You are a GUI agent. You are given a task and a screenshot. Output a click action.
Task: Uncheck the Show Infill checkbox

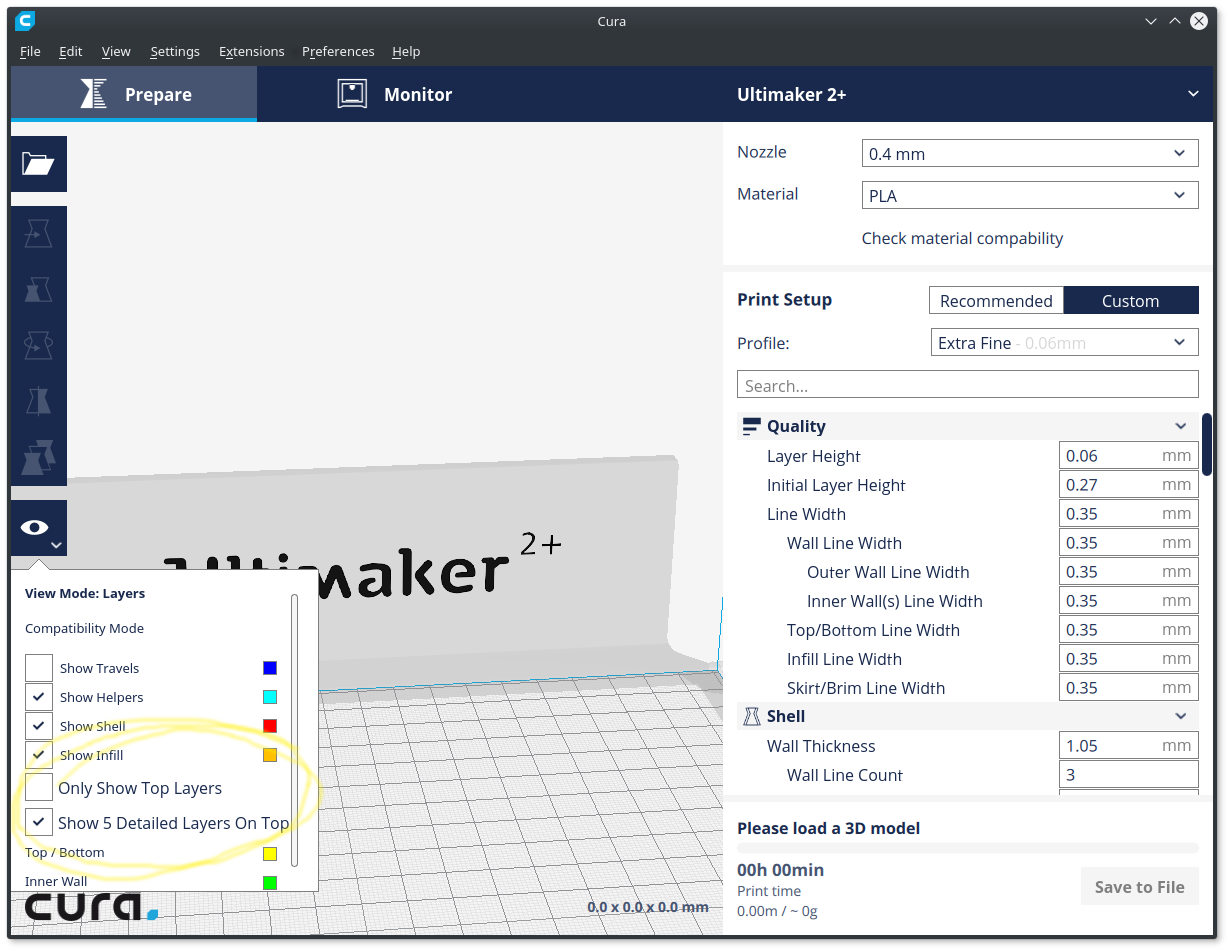tap(39, 755)
